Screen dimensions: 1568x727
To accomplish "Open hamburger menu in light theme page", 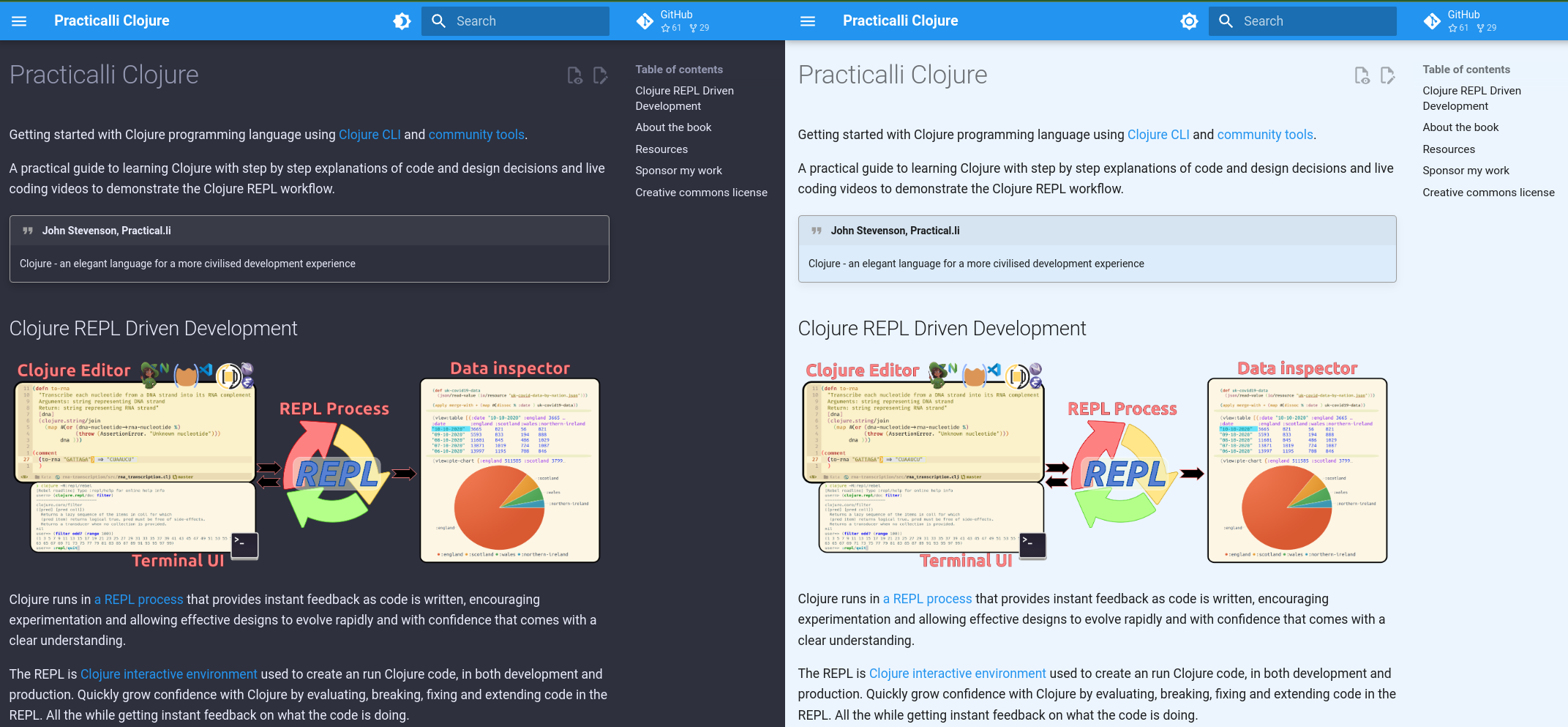I will point(808,21).
